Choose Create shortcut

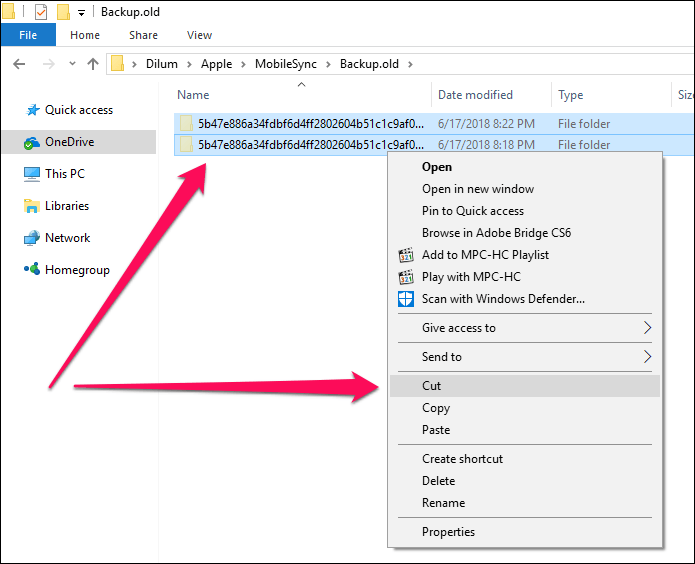click(x=525, y=459)
